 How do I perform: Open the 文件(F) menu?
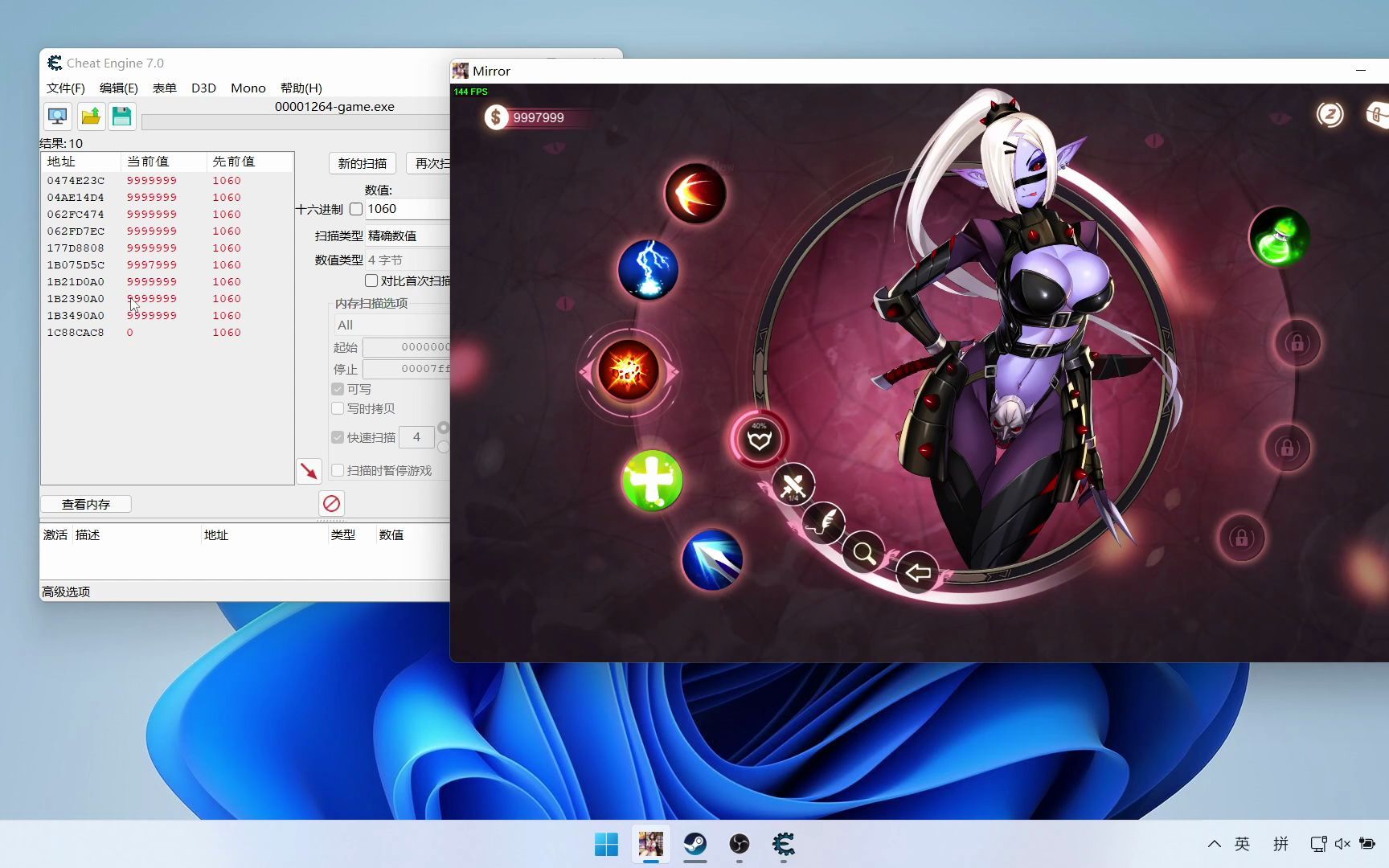click(x=66, y=88)
